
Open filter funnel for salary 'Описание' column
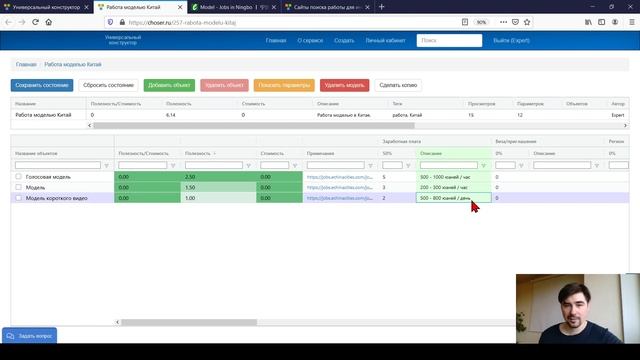pos(484,165)
